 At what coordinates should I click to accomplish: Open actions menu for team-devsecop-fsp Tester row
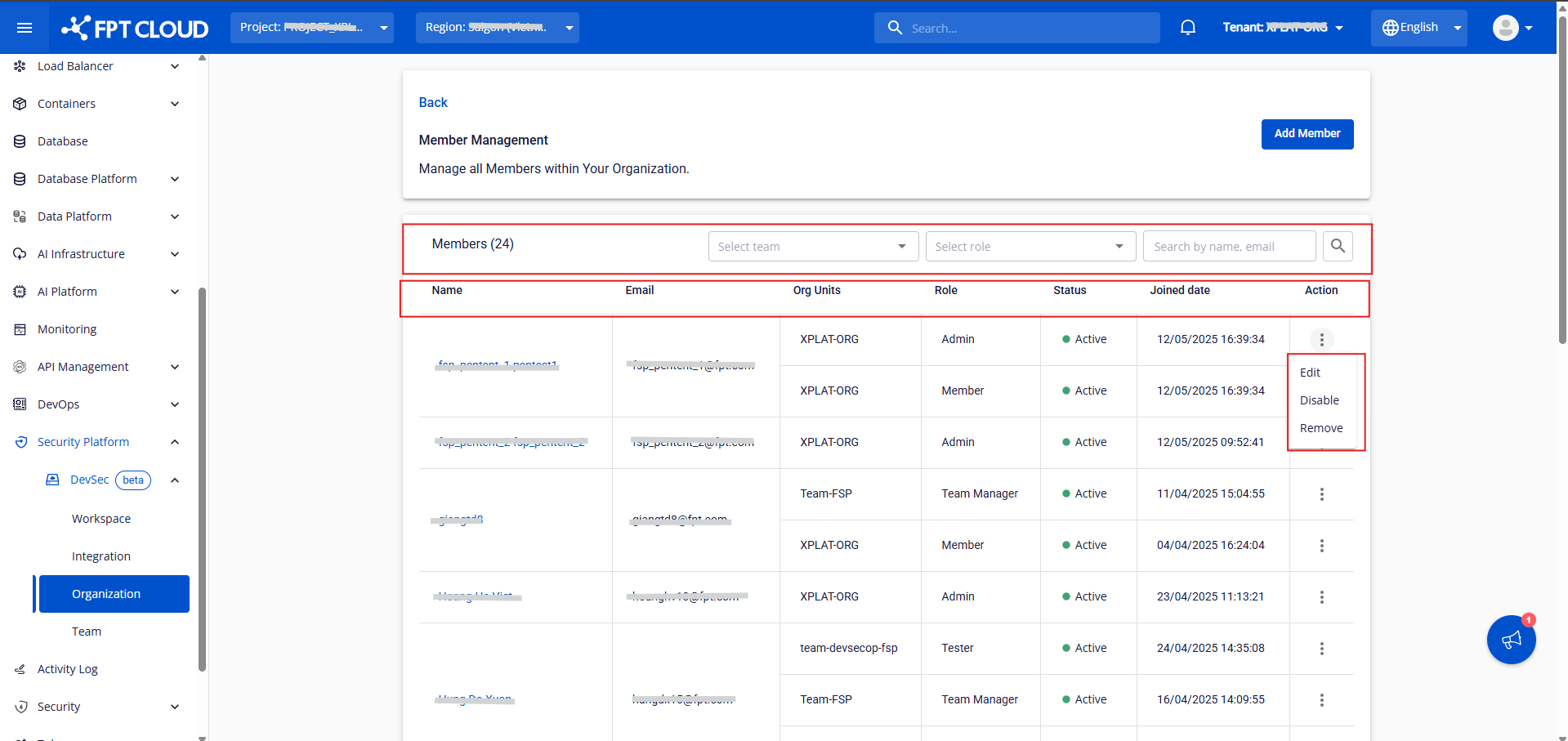pos(1321,649)
